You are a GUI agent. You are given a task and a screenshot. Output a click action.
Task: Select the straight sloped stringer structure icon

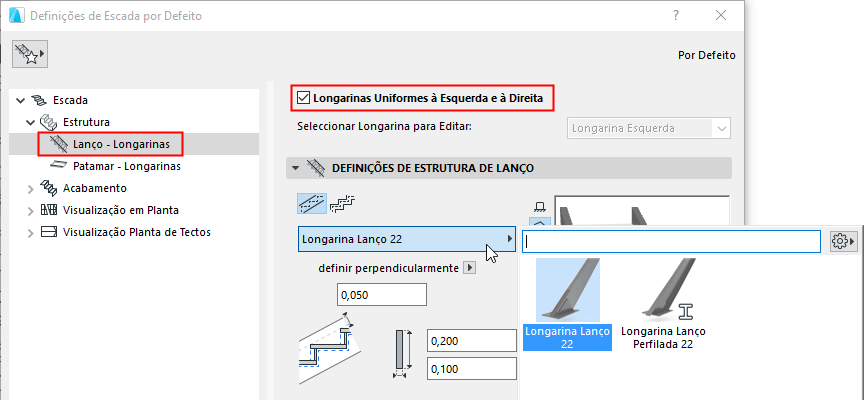pyautogui.click(x=312, y=204)
